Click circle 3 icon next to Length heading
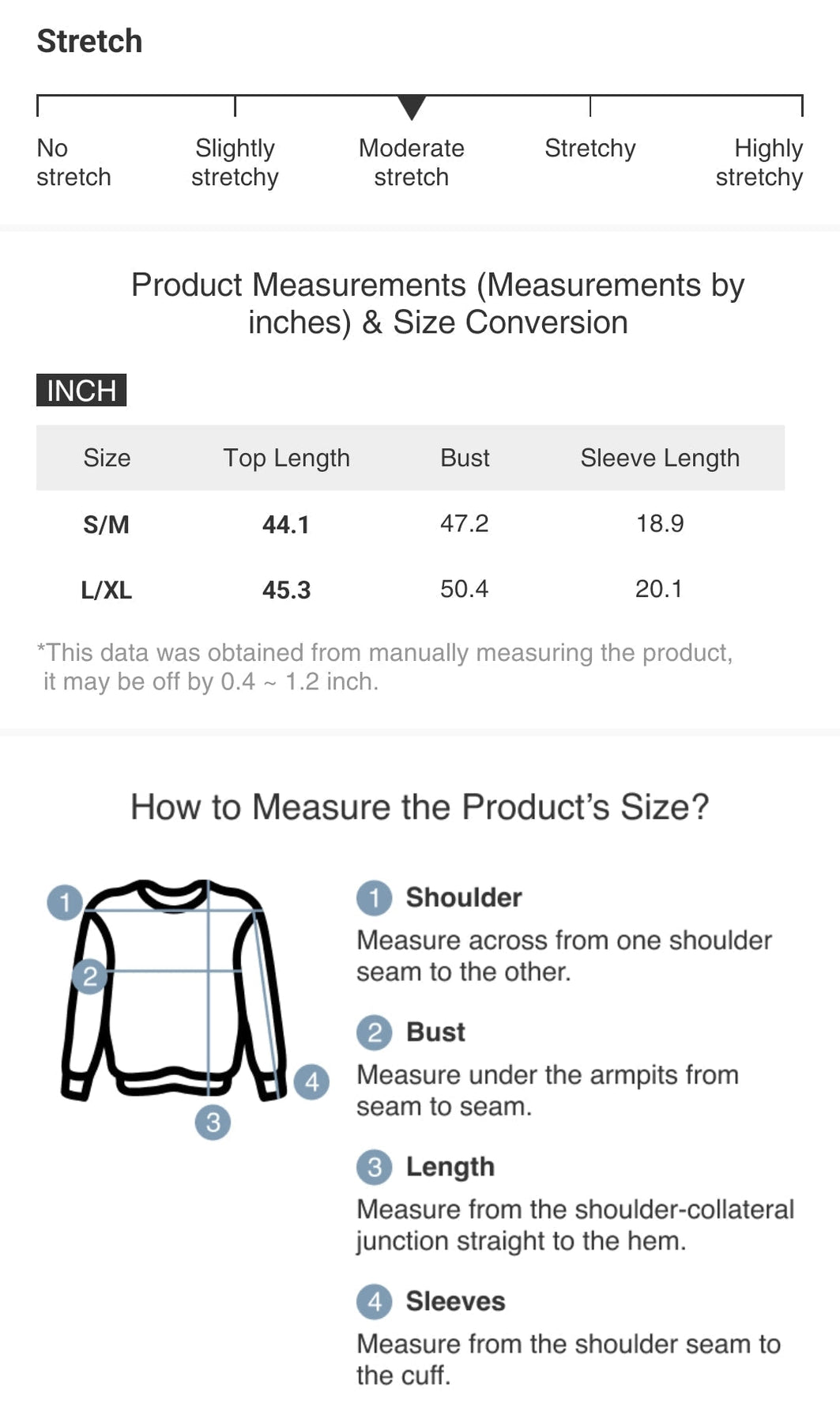Image resolution: width=840 pixels, height=1423 pixels. click(x=375, y=1167)
